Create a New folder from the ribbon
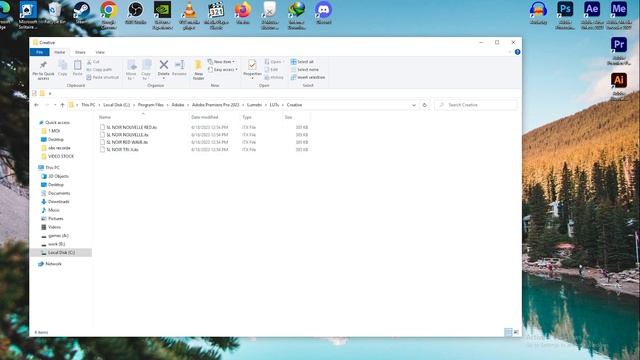The width and height of the screenshot is (640, 360). (198, 70)
